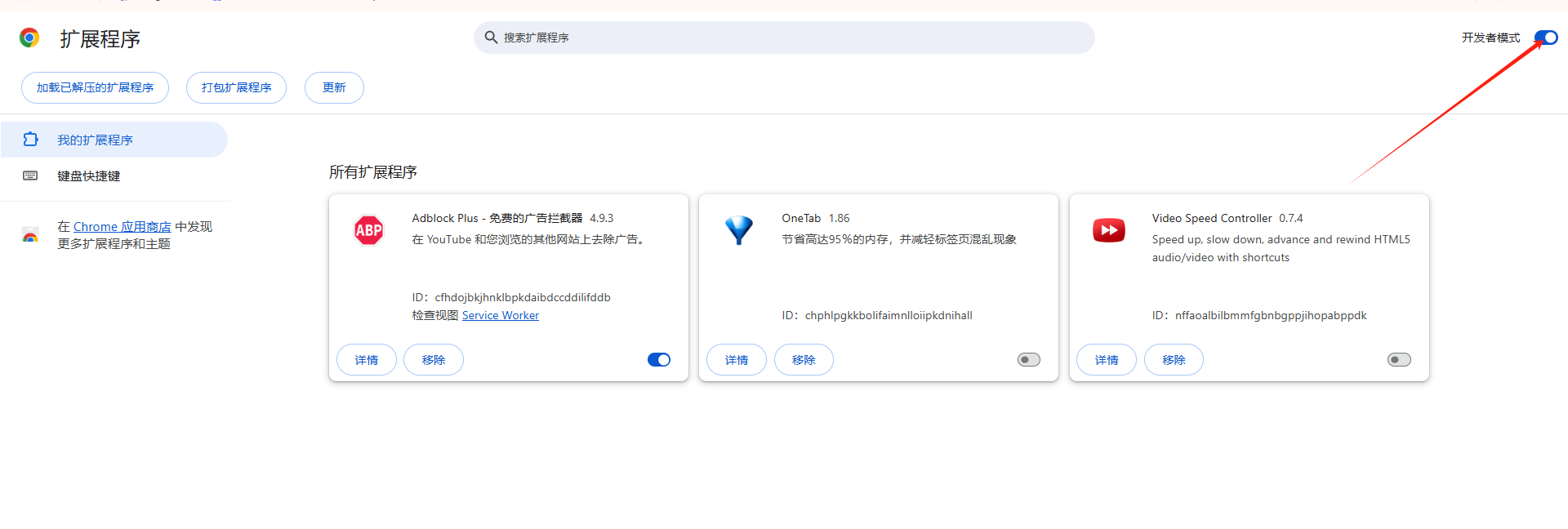Enable the Video Speed Controller toggle
Image resolution: width=1568 pixels, height=529 pixels.
1399,360
